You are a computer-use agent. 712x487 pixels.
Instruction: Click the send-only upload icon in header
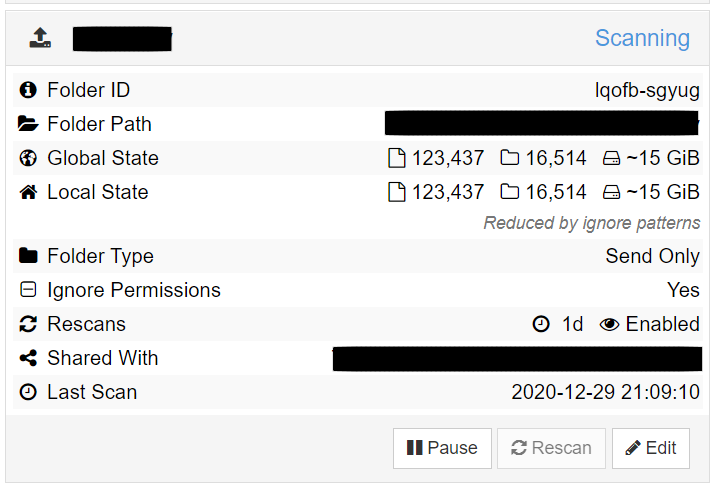[x=40, y=38]
